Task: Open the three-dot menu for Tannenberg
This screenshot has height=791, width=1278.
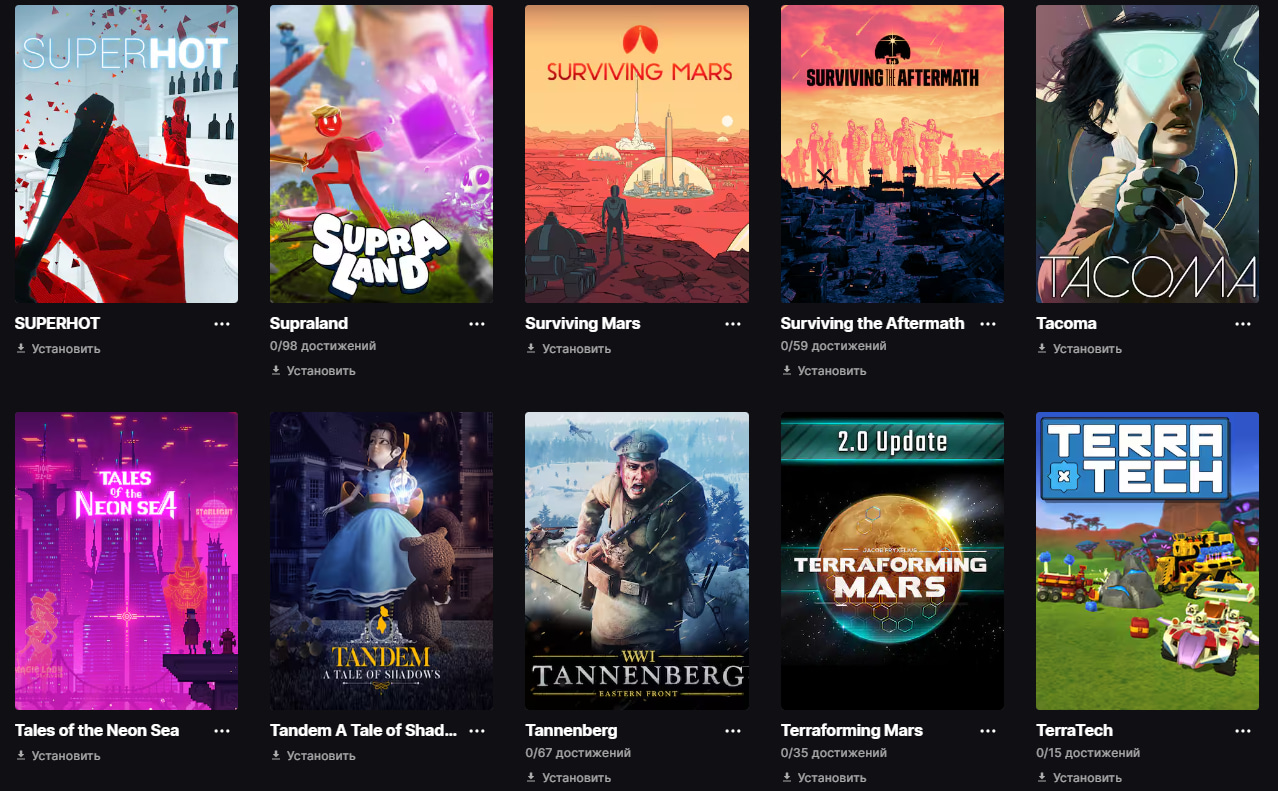Action: [733, 731]
